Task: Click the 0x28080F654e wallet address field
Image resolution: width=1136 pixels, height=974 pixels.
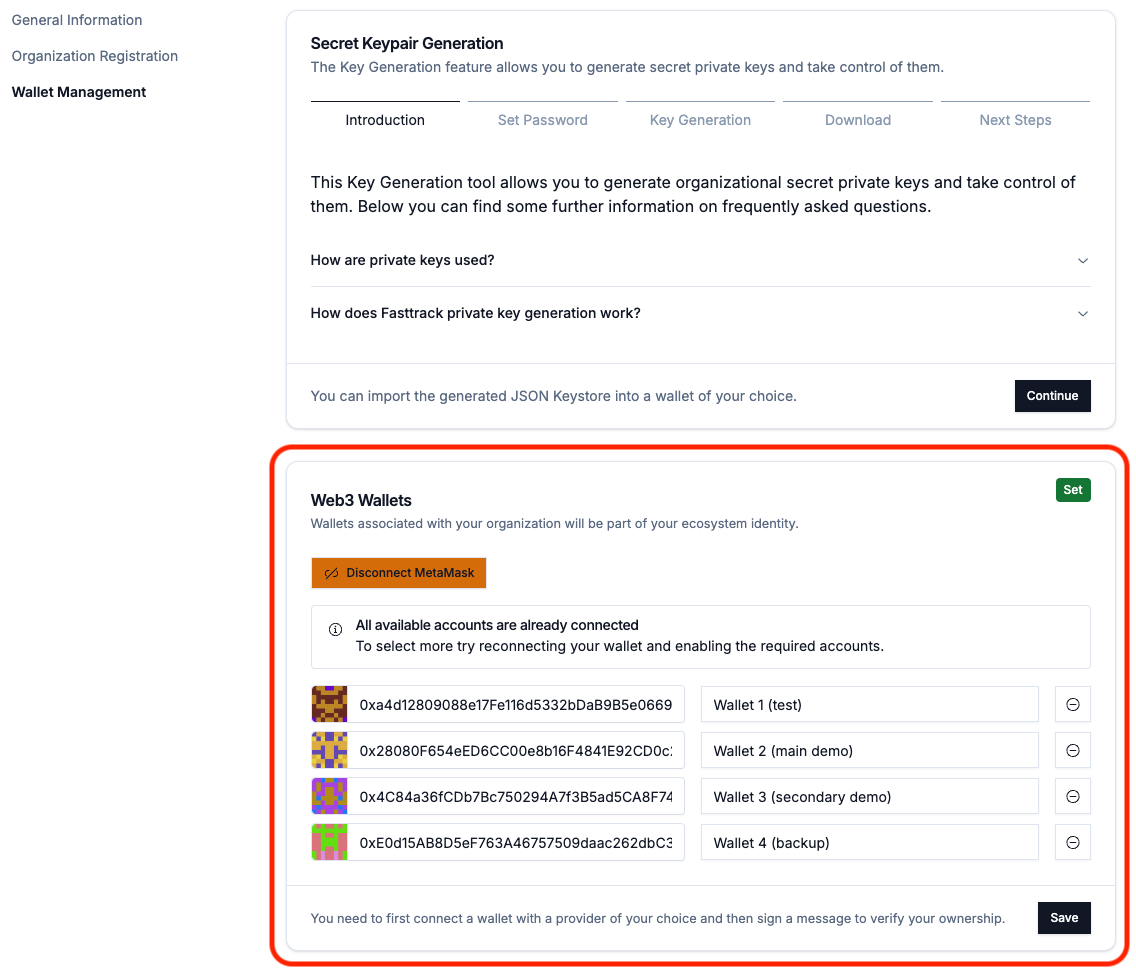Action: coord(516,750)
